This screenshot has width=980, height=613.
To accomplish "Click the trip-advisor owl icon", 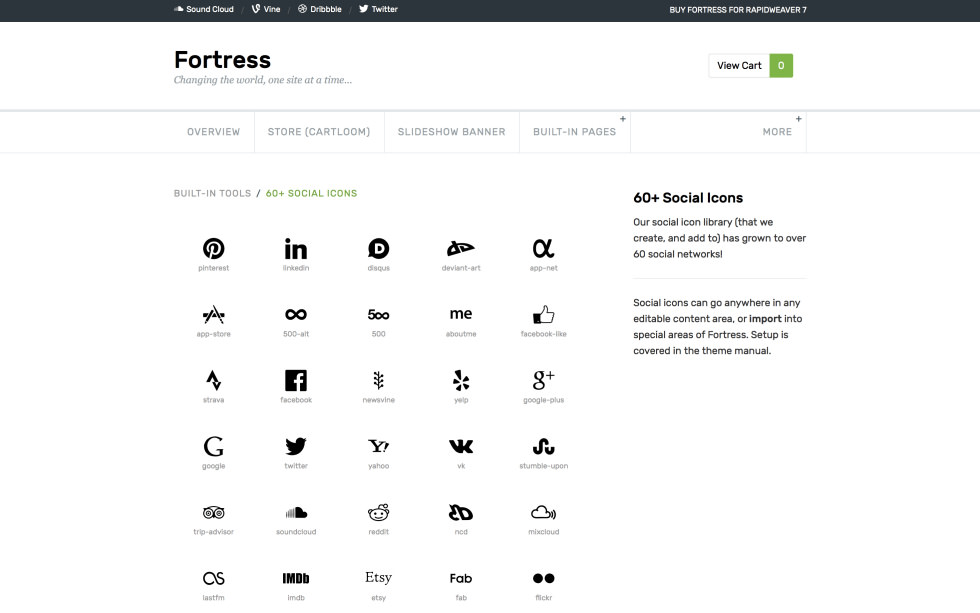I will click(213, 512).
